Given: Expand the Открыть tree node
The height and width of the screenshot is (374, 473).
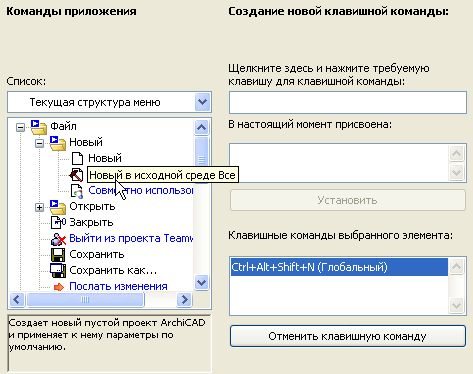Looking at the screenshot, I should pos(39,208).
